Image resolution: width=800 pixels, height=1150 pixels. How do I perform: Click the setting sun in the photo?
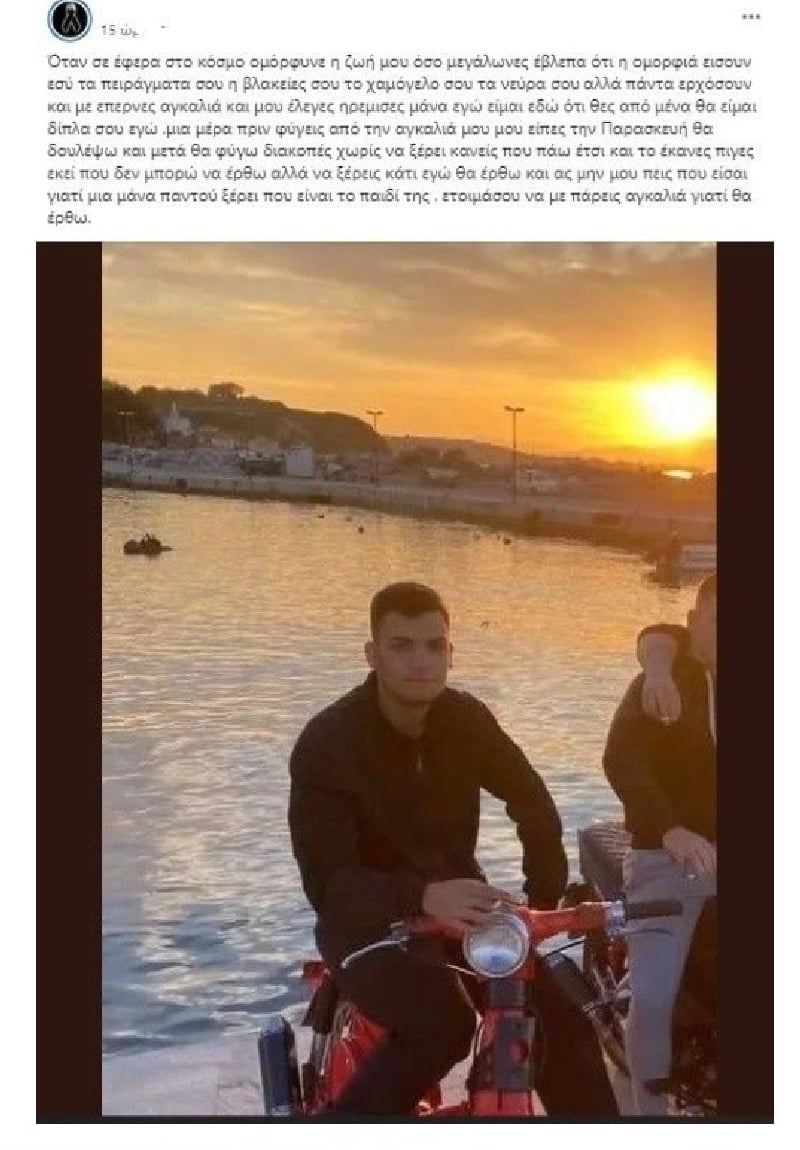(676, 405)
